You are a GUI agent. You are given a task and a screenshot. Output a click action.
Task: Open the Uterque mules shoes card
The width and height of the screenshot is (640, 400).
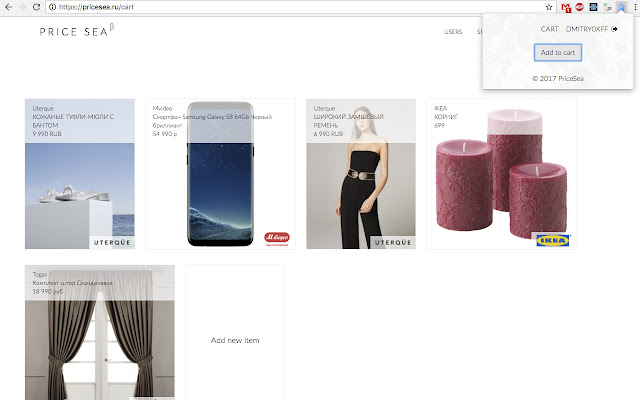[x=80, y=174]
